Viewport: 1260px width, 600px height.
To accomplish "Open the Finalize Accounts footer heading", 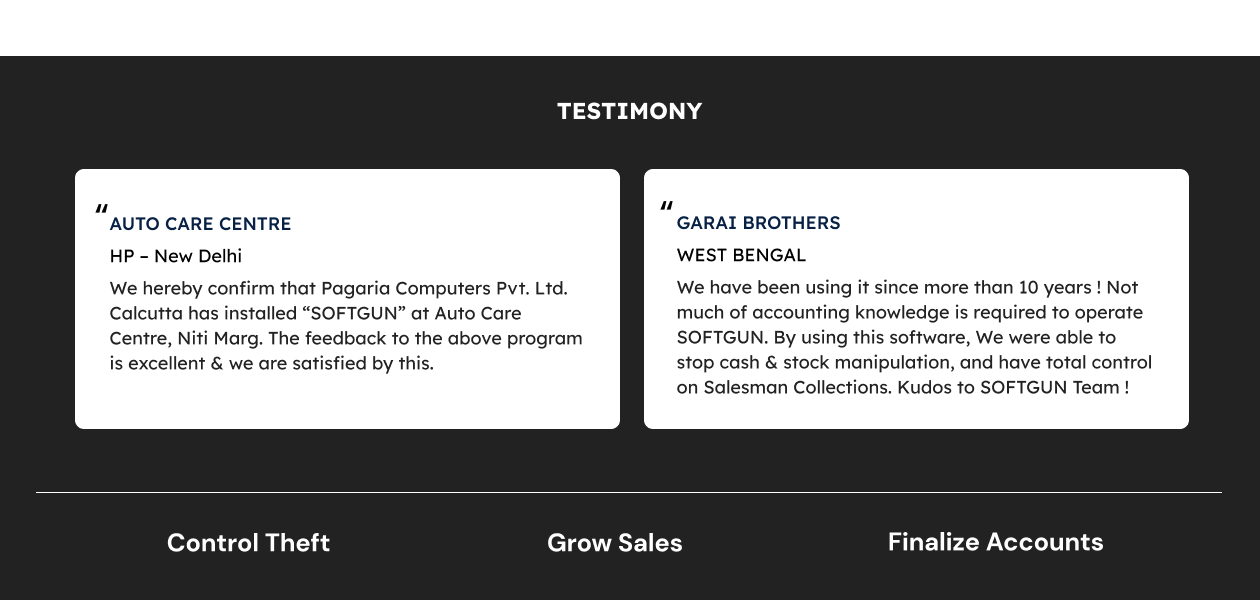I will (995, 542).
